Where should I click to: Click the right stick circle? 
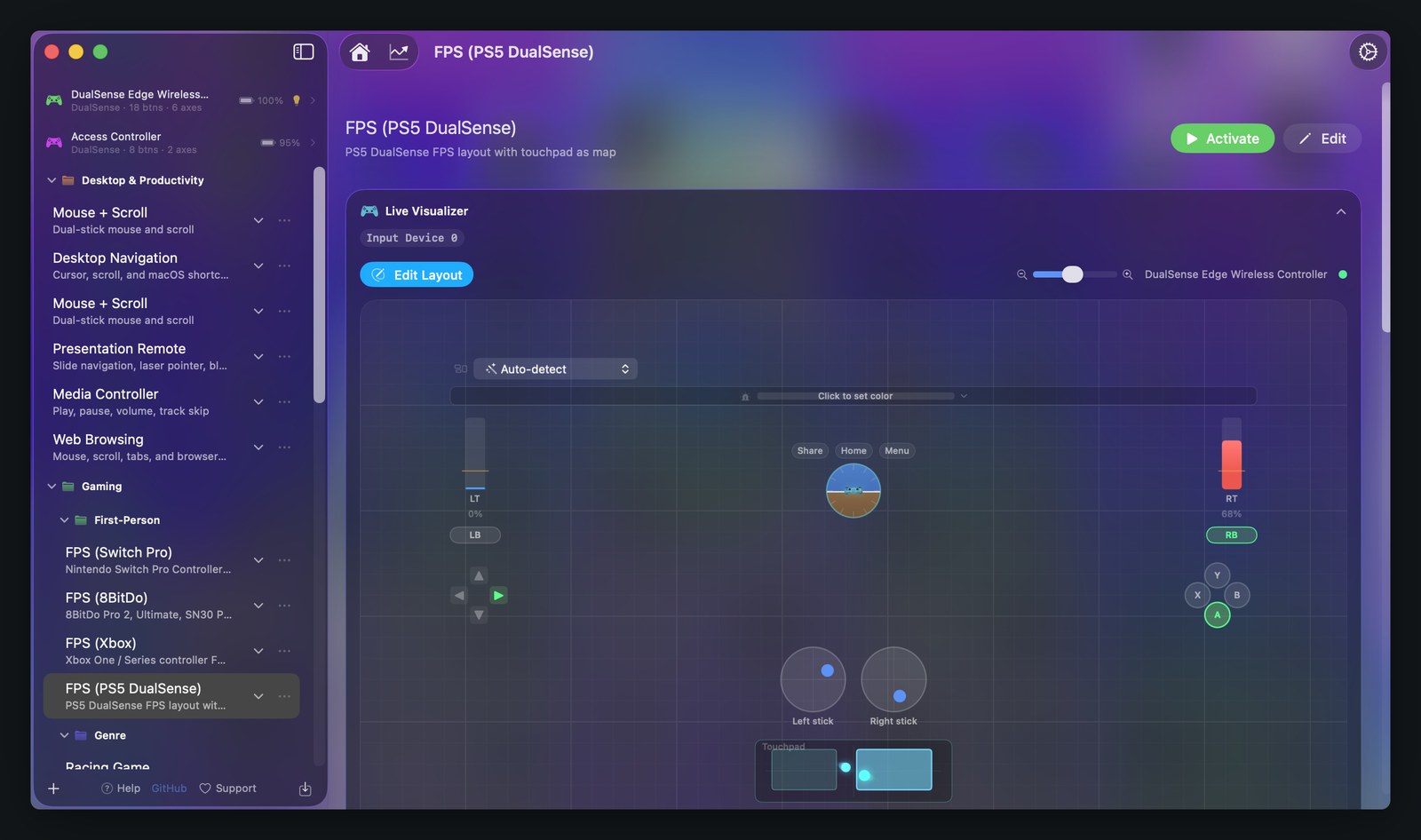click(893, 679)
